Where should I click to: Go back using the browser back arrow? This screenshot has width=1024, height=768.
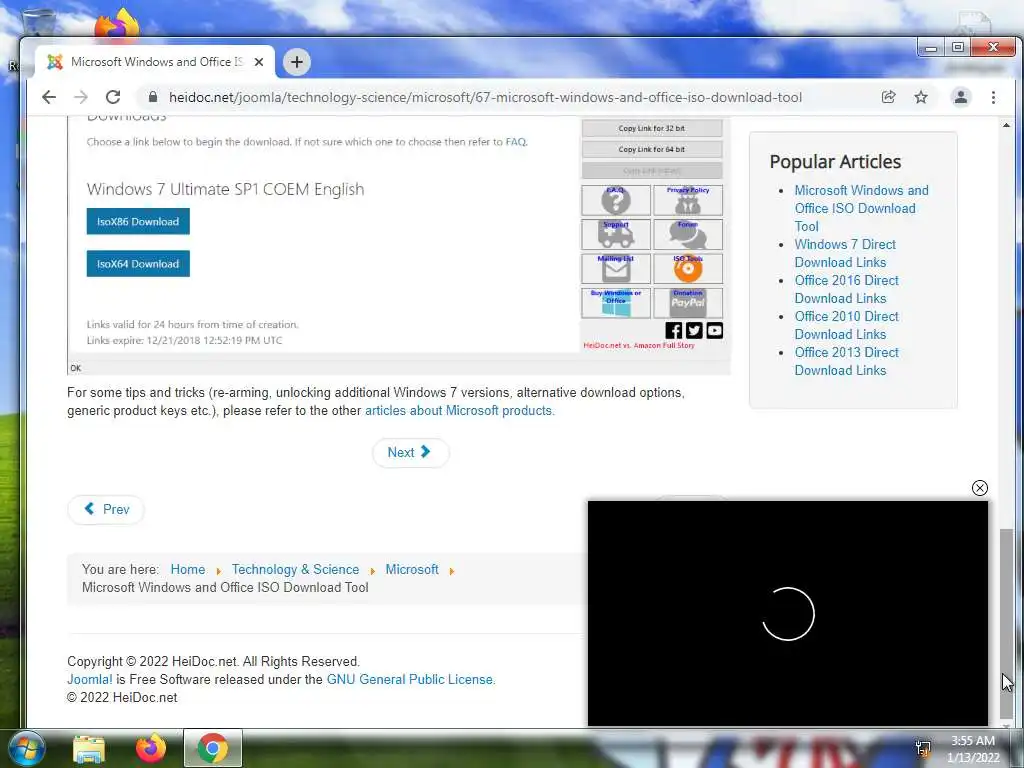coord(49,97)
